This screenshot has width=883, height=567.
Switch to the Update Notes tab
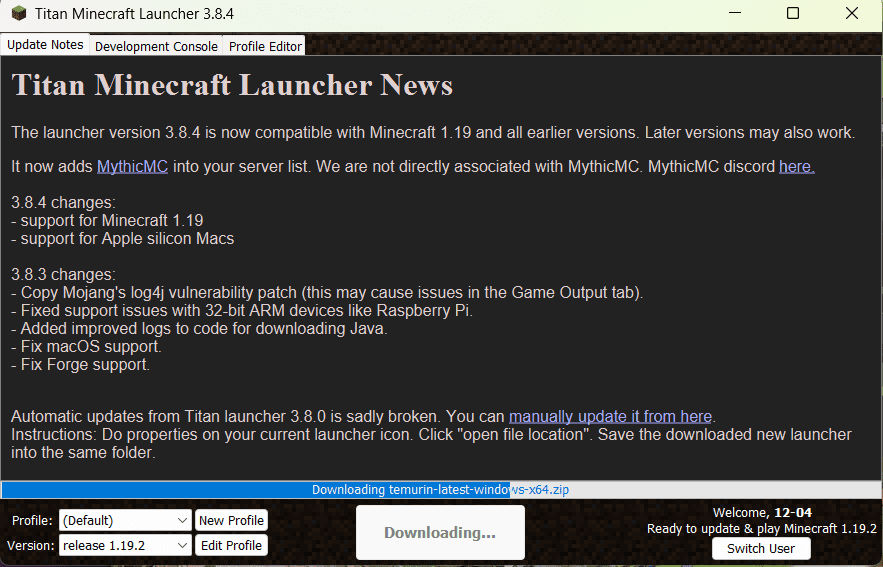pos(45,44)
